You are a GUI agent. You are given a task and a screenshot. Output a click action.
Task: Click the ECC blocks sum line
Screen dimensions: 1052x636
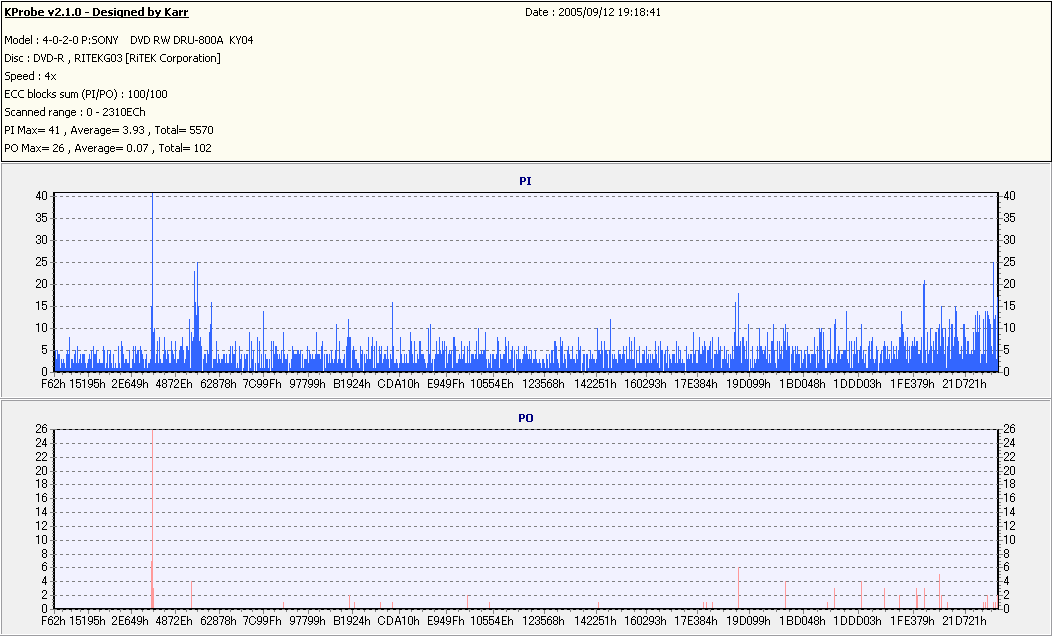[x=86, y=94]
